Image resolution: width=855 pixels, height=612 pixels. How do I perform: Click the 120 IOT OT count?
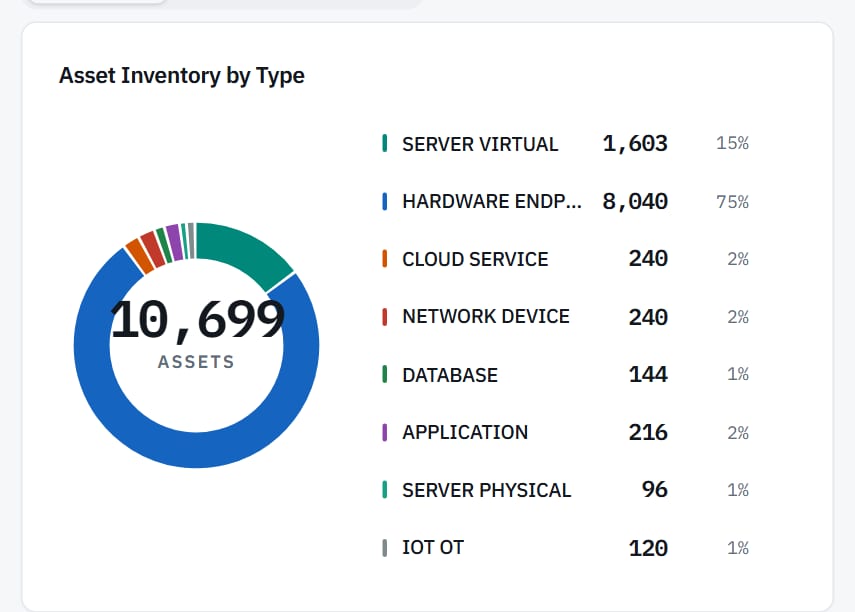click(648, 548)
